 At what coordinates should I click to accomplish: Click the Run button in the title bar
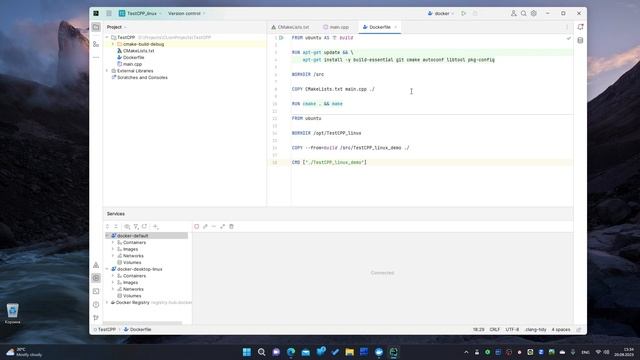coord(464,13)
